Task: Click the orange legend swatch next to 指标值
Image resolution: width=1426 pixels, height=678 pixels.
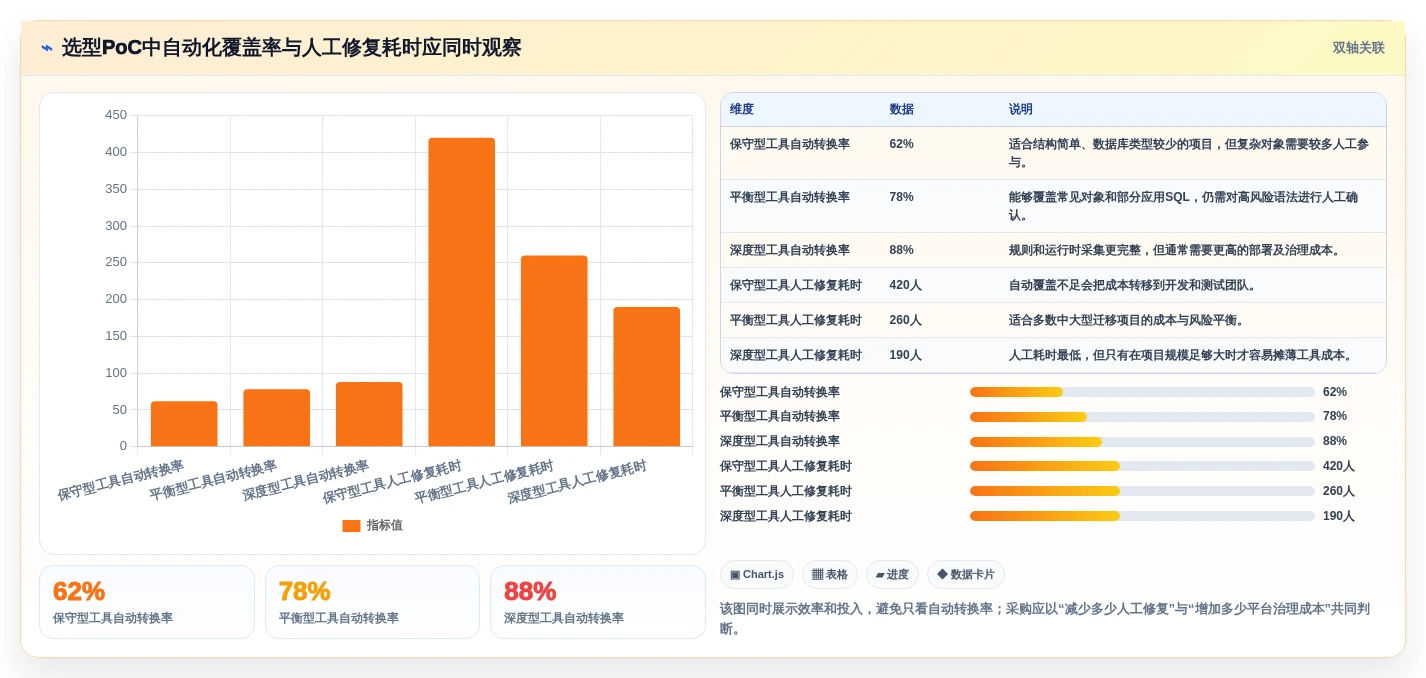Action: (x=351, y=525)
